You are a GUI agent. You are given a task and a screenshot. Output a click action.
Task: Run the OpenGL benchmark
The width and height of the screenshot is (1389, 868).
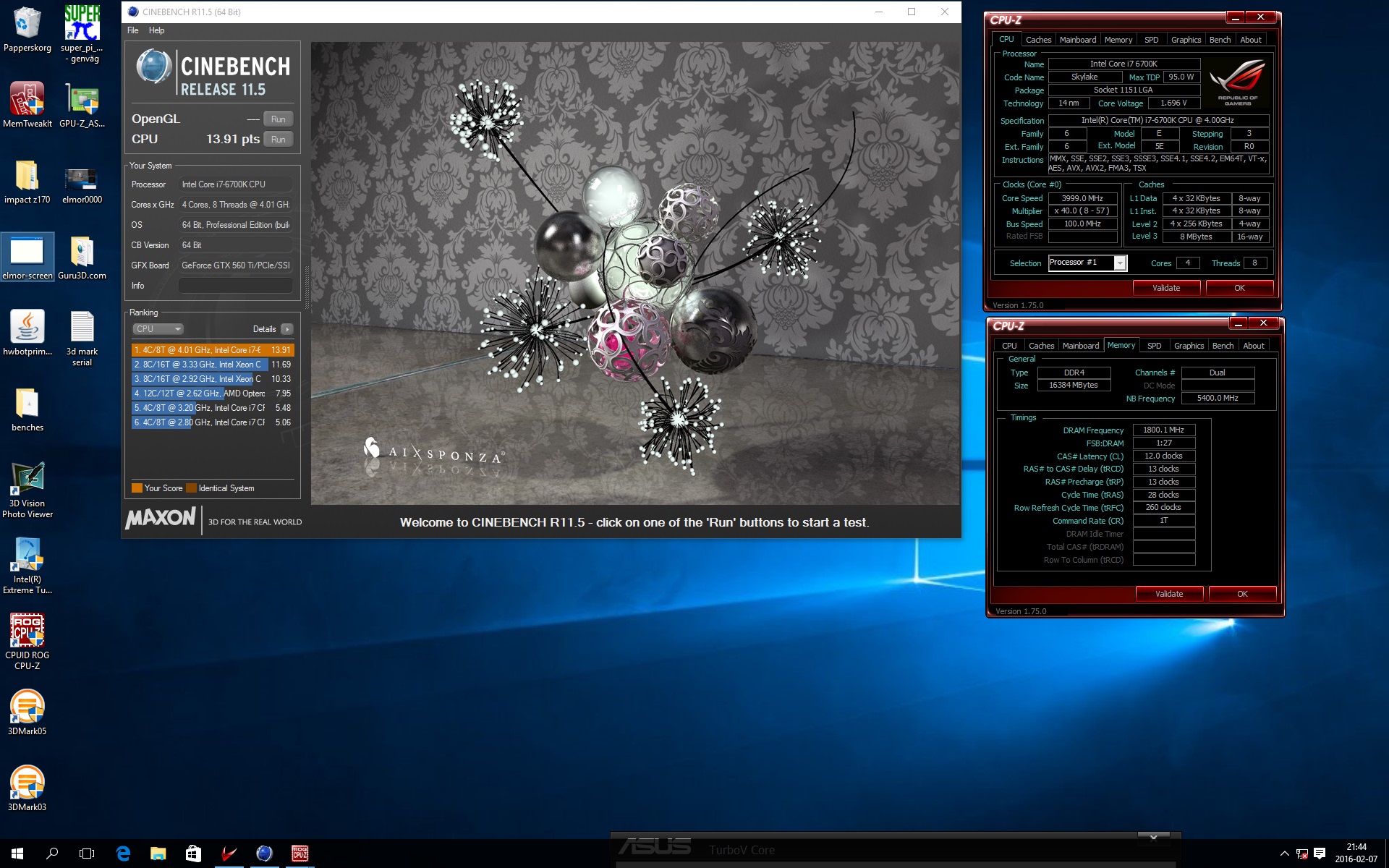[279, 119]
